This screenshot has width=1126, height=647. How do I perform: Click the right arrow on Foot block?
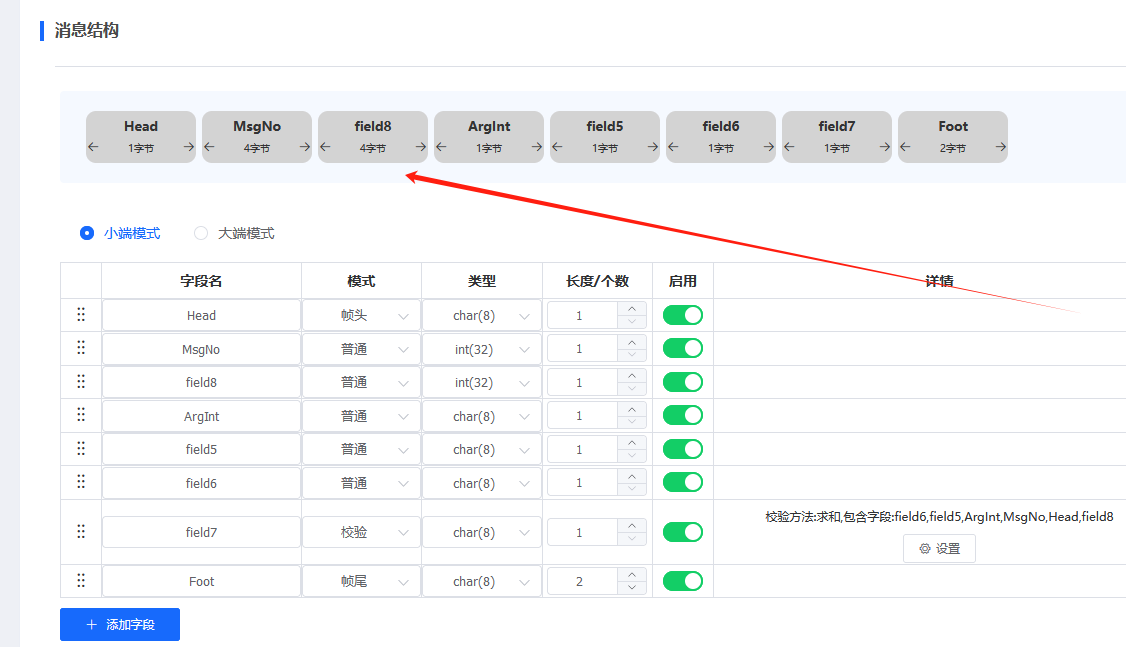1000,147
